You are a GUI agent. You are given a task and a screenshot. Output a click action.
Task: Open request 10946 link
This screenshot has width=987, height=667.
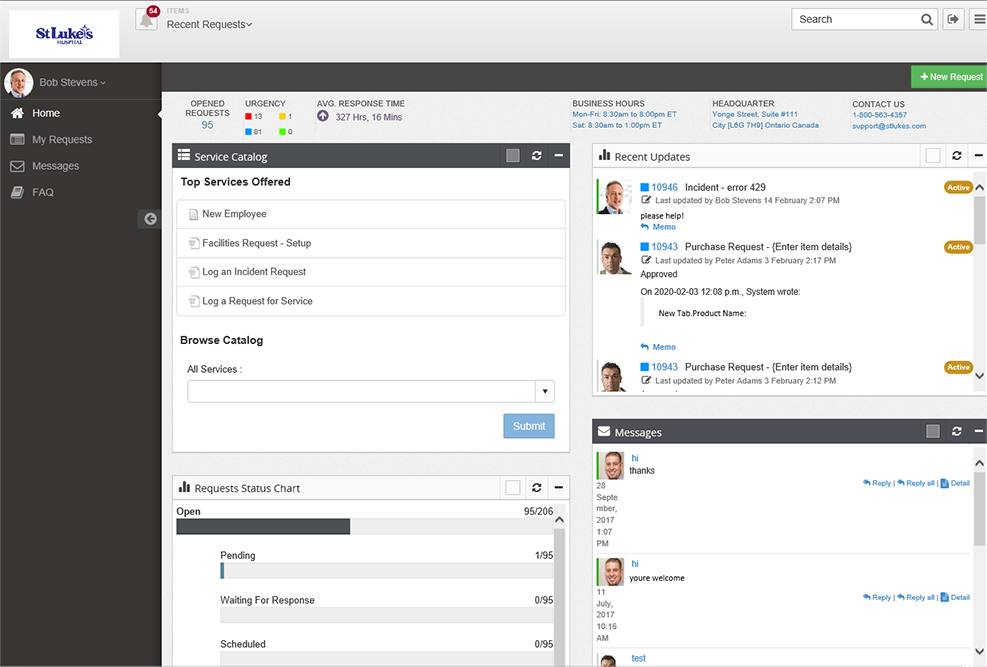[664, 188]
